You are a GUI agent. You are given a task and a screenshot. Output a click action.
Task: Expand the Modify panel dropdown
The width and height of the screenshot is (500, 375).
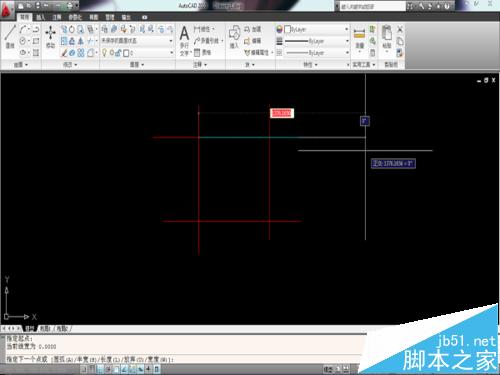[x=70, y=65]
